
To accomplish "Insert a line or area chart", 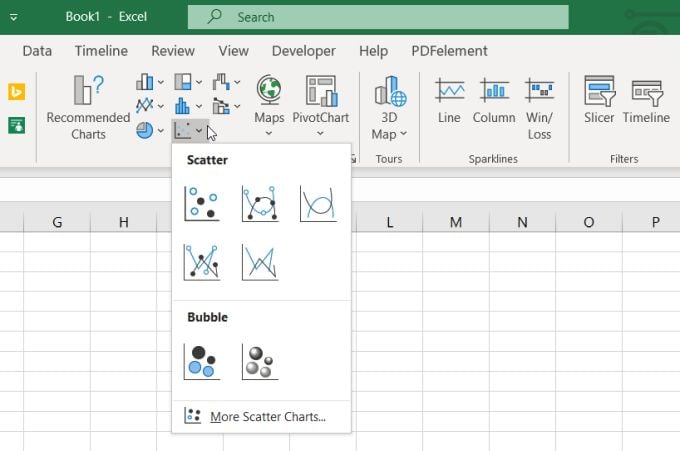I will (x=145, y=105).
